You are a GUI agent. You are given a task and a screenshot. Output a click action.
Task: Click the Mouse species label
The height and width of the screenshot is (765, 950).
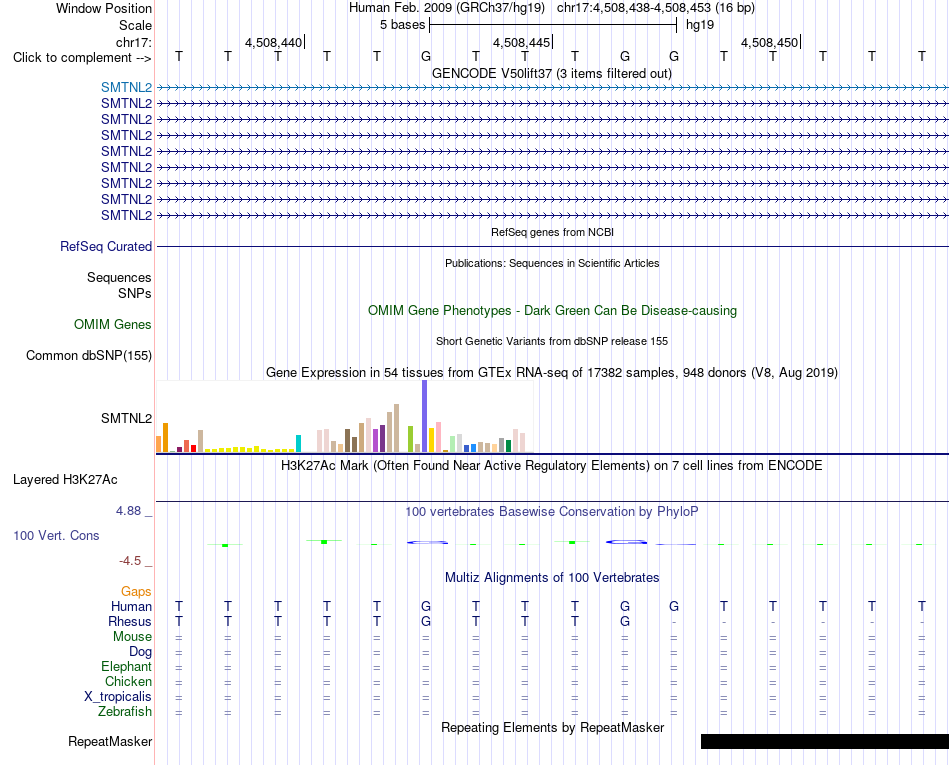[x=132, y=637]
